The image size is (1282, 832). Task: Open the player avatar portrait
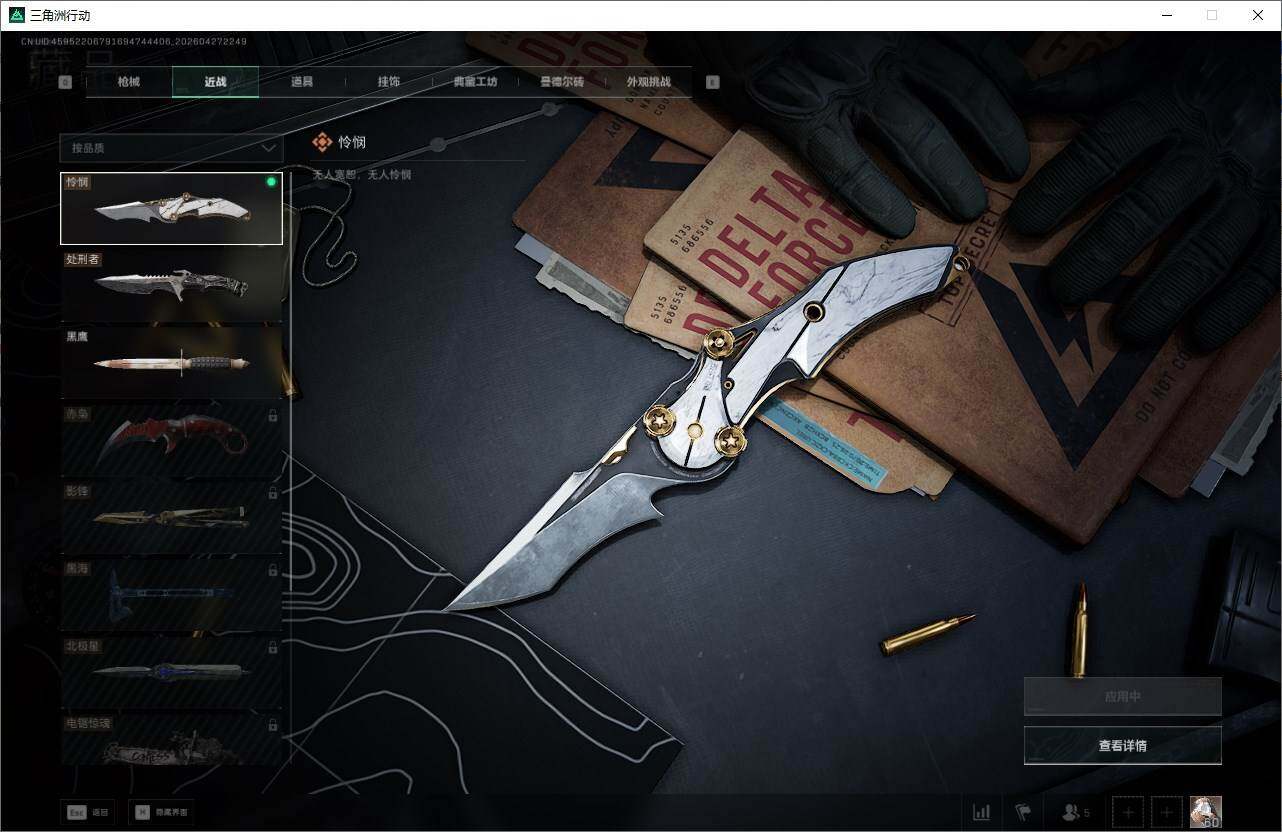pyautogui.click(x=1205, y=812)
